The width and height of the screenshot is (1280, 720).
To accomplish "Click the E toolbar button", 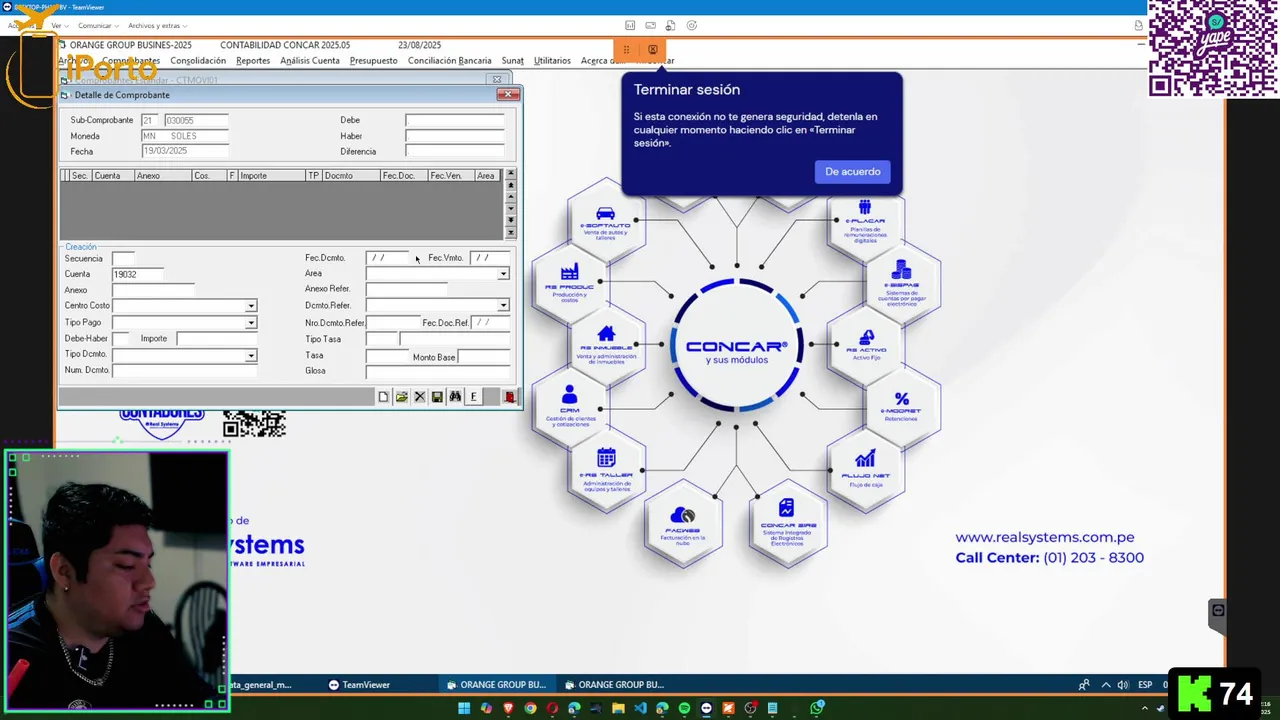I will (473, 397).
